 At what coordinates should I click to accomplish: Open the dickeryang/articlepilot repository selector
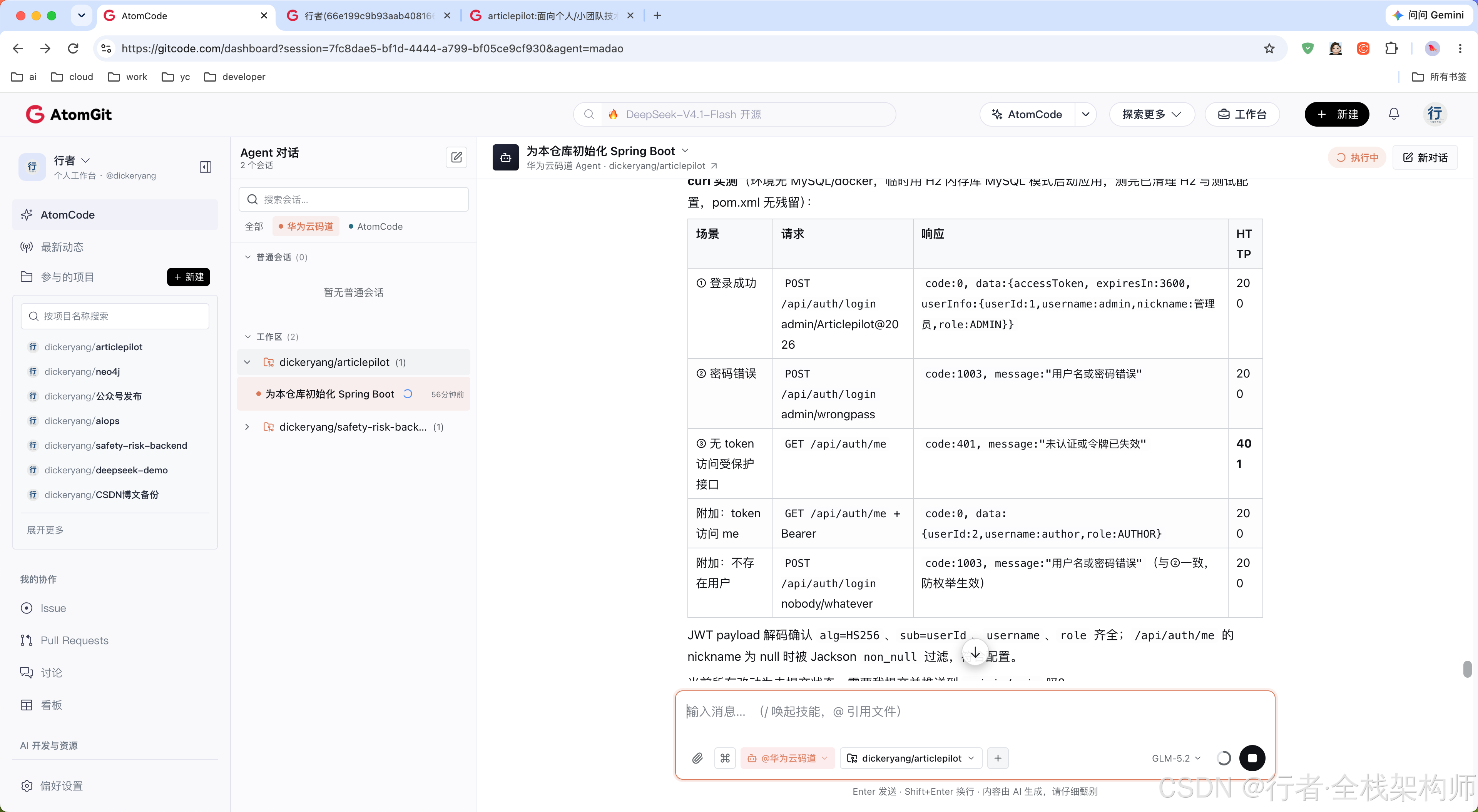911,758
